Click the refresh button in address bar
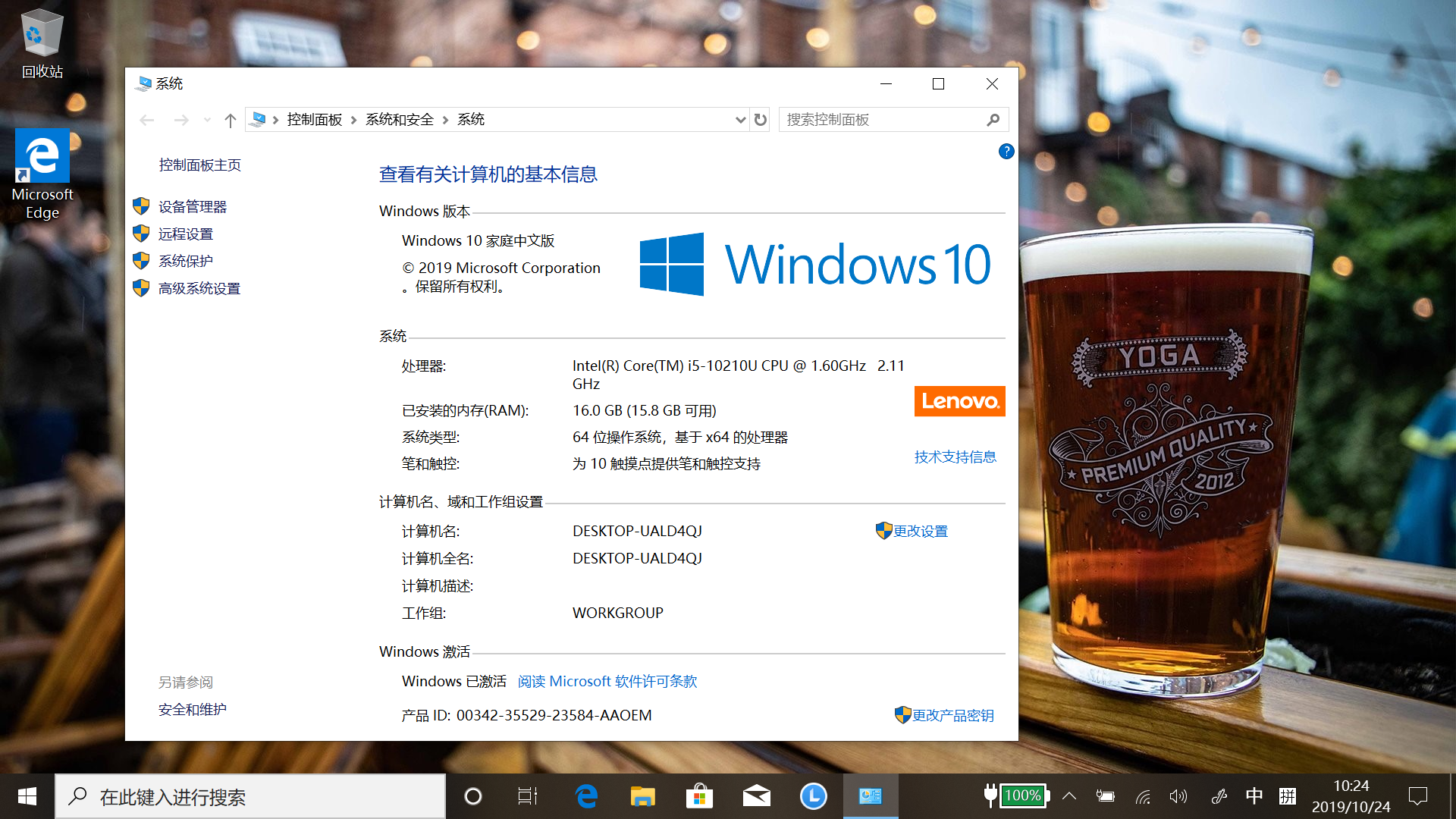The image size is (1456, 819). (x=761, y=120)
